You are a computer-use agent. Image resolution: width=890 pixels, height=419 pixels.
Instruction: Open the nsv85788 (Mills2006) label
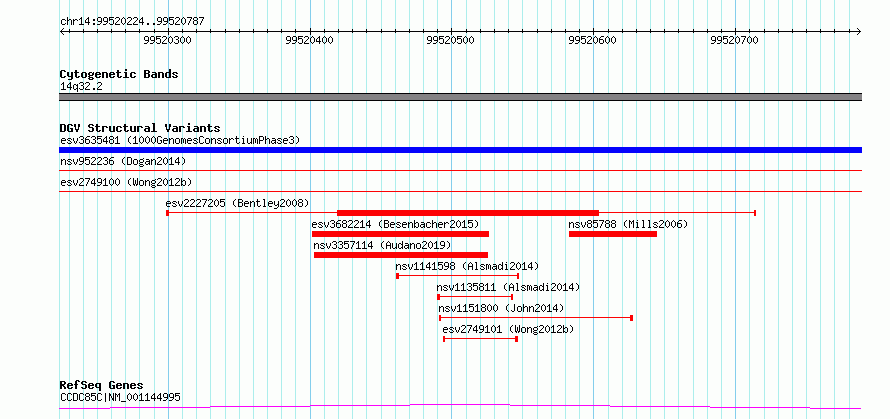(x=628, y=224)
